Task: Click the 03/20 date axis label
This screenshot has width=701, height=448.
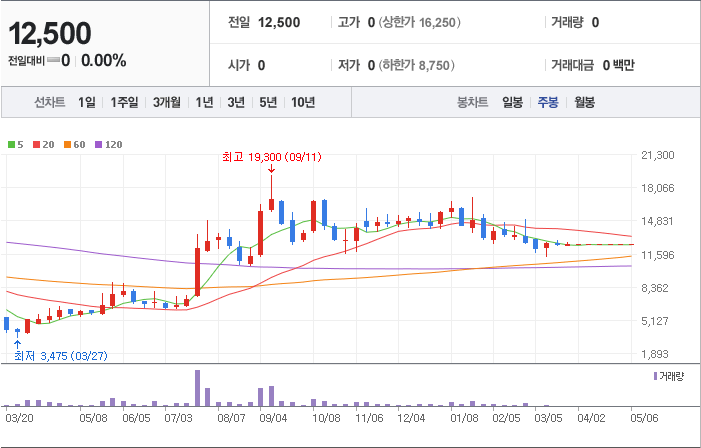Action: point(19,418)
